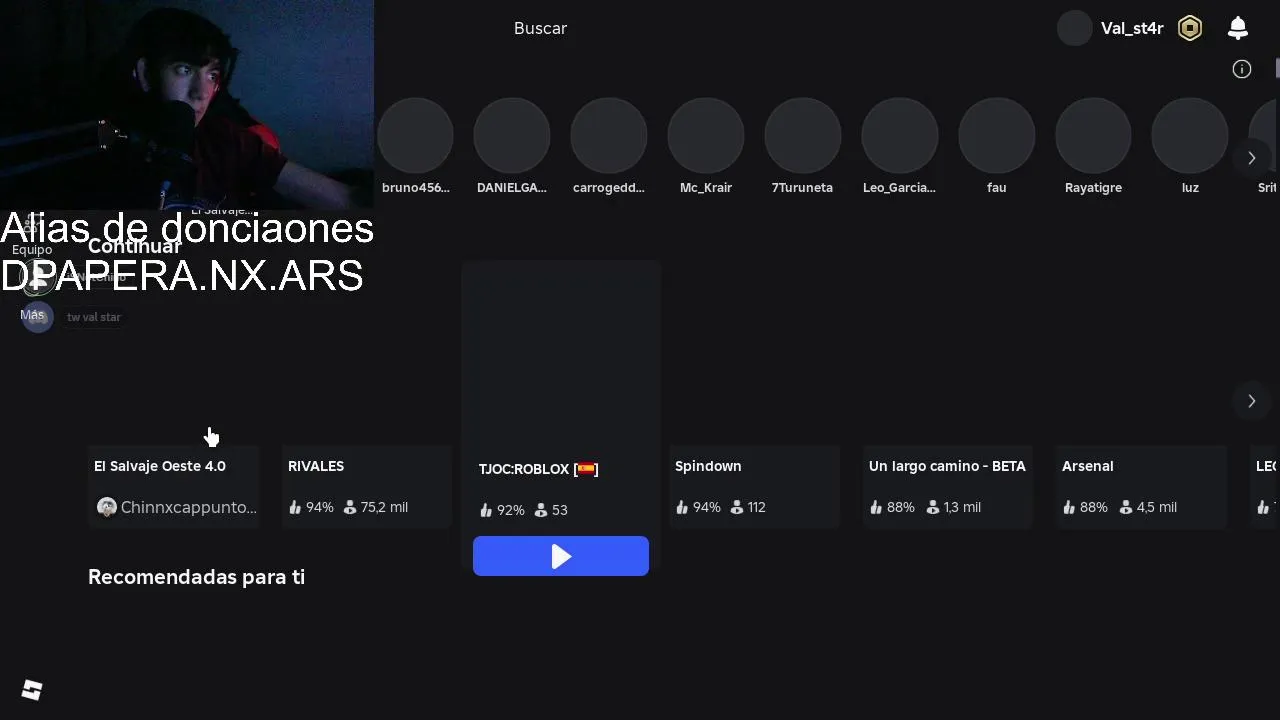
Task: Click RIVALES 94% like rating
Action: [311, 507]
